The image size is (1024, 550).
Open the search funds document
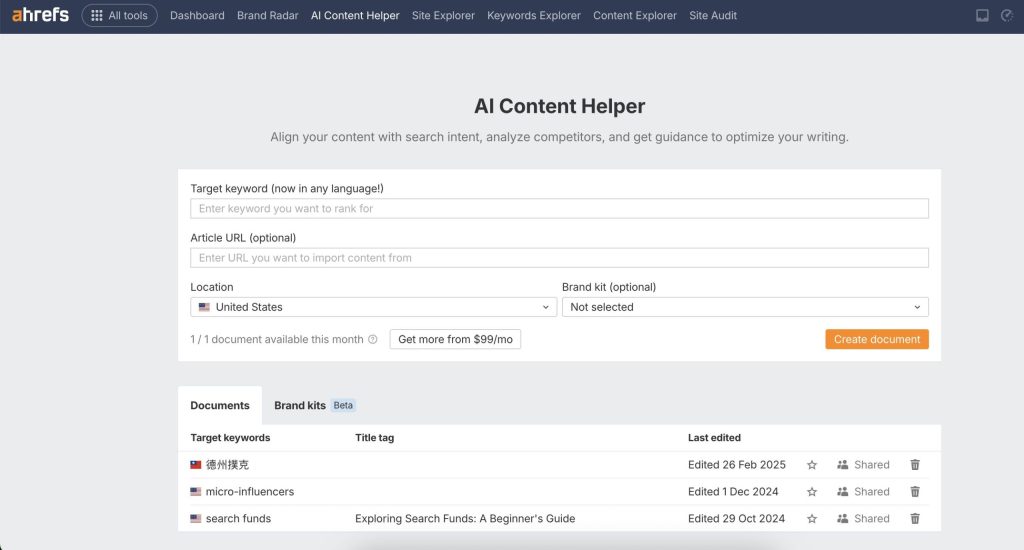click(238, 519)
